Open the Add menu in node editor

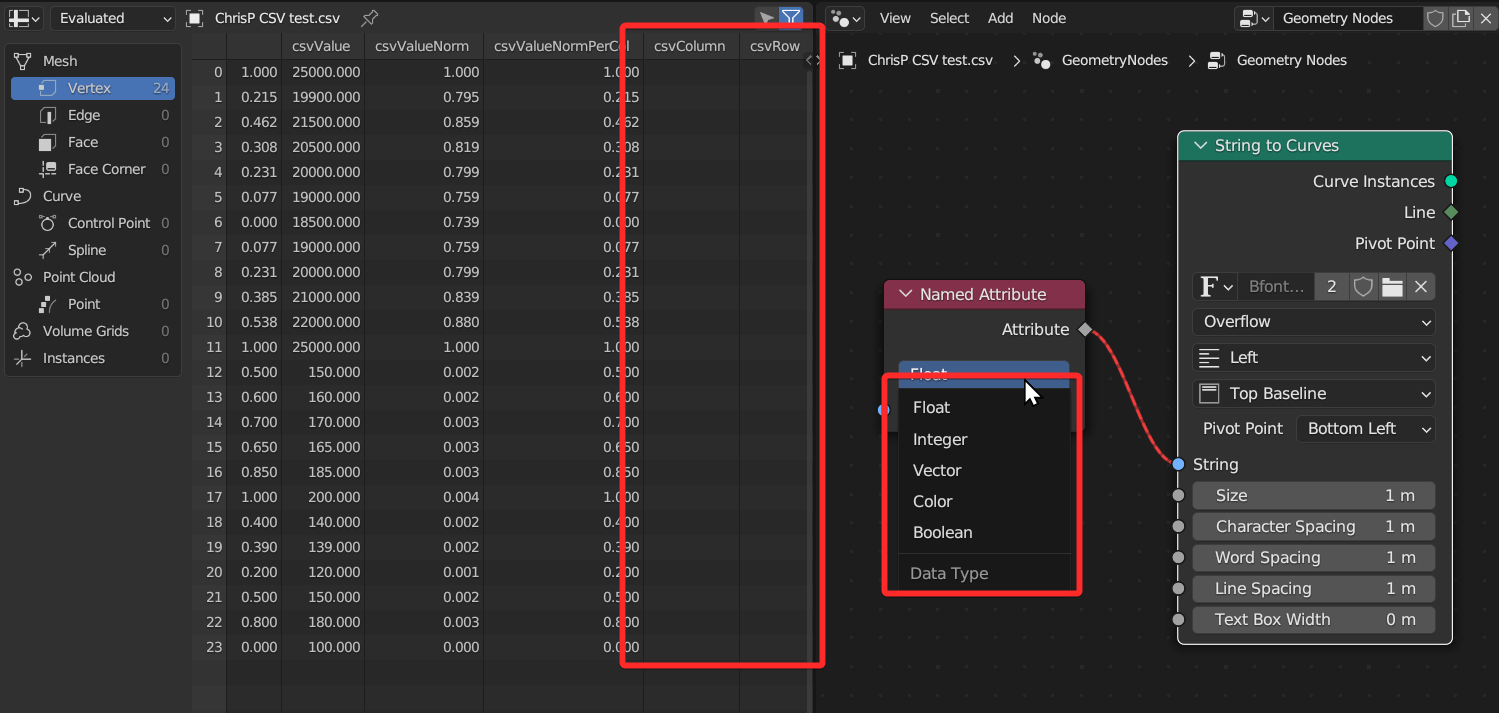coord(1000,18)
